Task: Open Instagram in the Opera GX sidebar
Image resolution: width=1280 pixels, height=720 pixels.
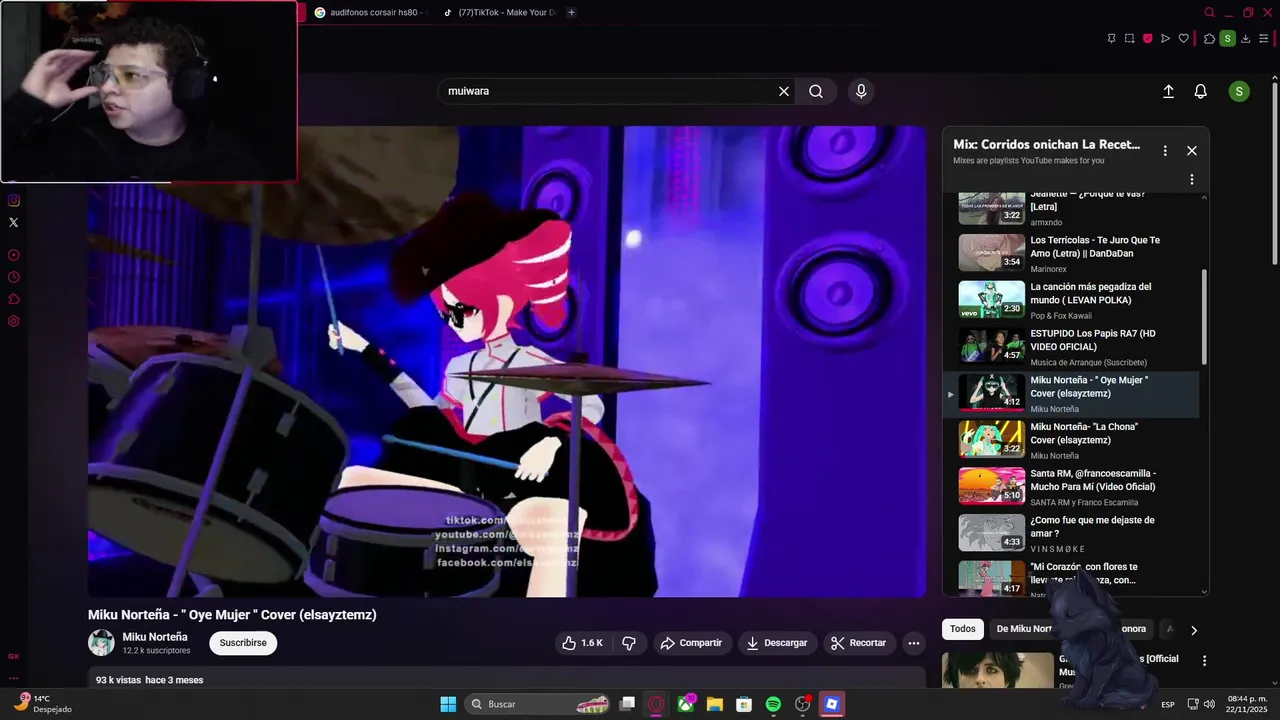Action: click(x=14, y=200)
